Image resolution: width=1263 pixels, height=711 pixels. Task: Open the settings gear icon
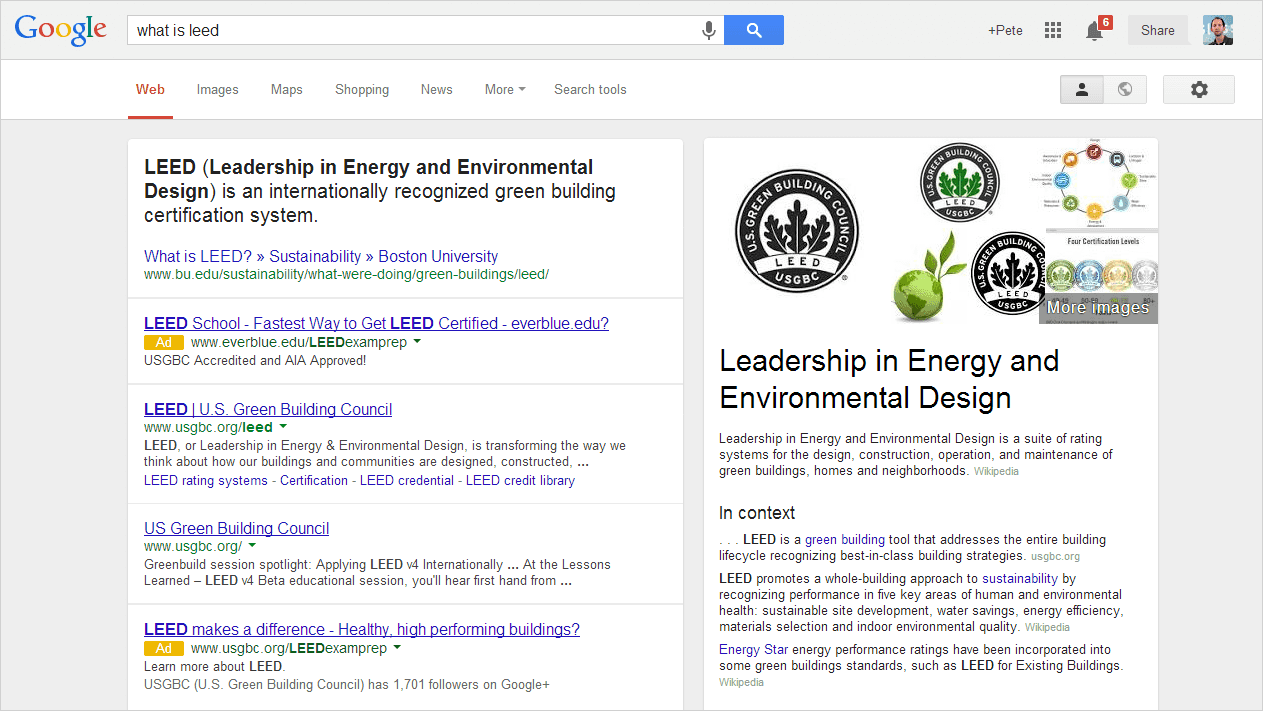click(x=1198, y=89)
